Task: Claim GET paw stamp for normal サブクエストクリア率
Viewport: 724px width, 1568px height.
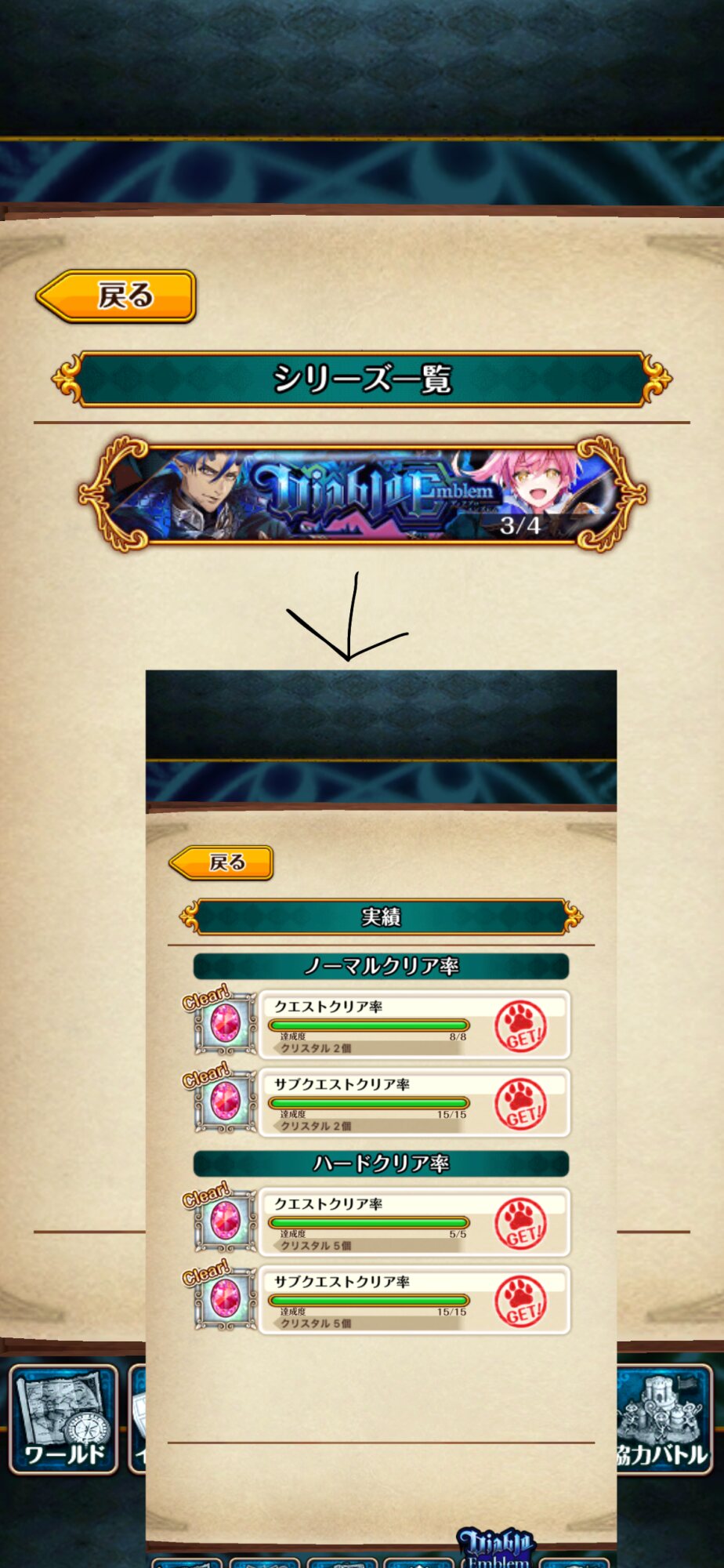Action: [x=520, y=1103]
